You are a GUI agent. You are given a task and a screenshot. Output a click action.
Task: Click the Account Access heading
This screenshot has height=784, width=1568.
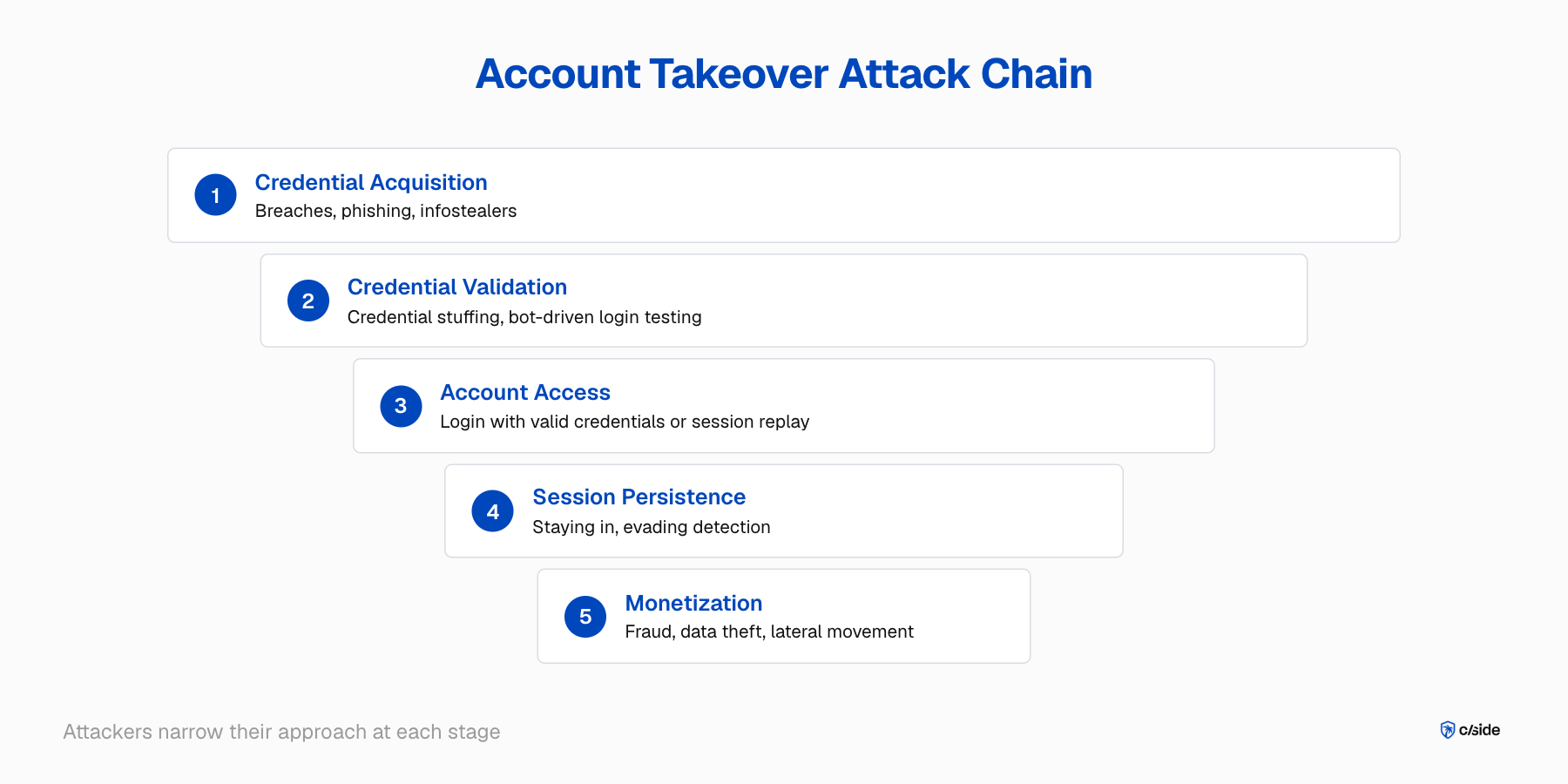[525, 392]
